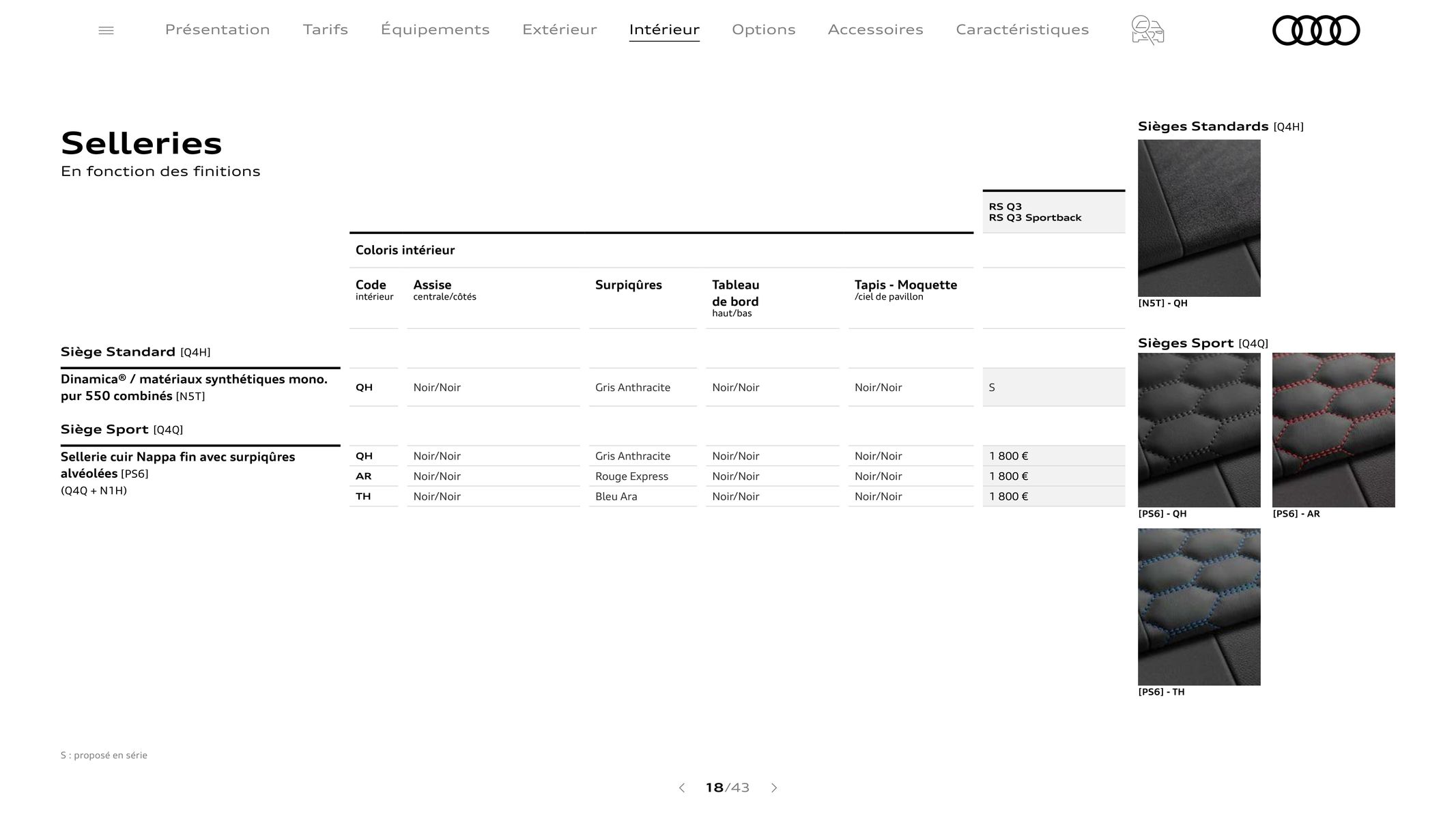Click the 'S : proposé en série' footnote
Screen dimensions: 1456x819
104,756
